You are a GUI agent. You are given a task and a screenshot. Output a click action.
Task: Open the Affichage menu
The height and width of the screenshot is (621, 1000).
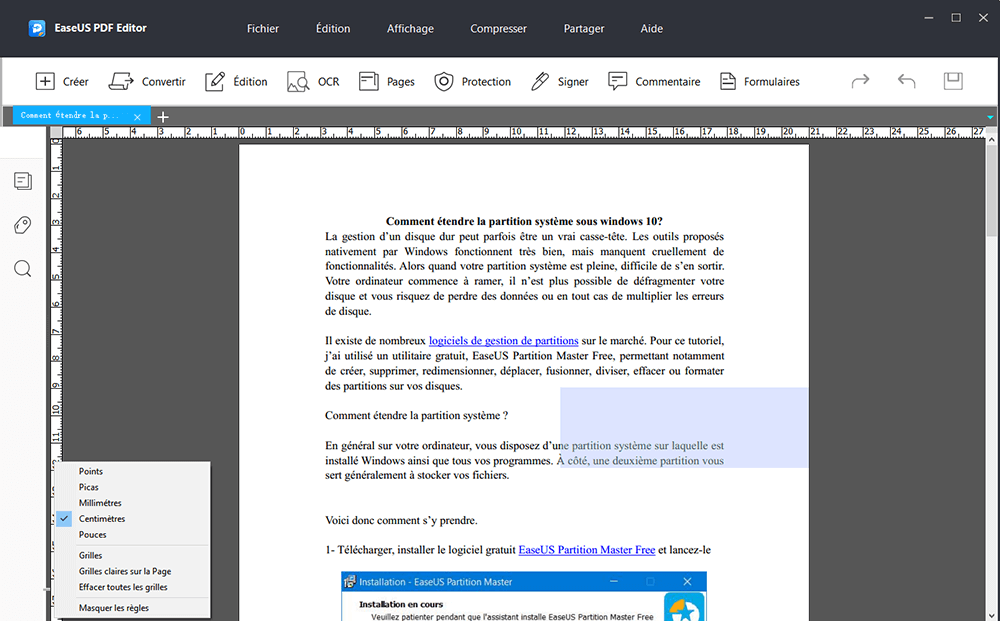410,29
